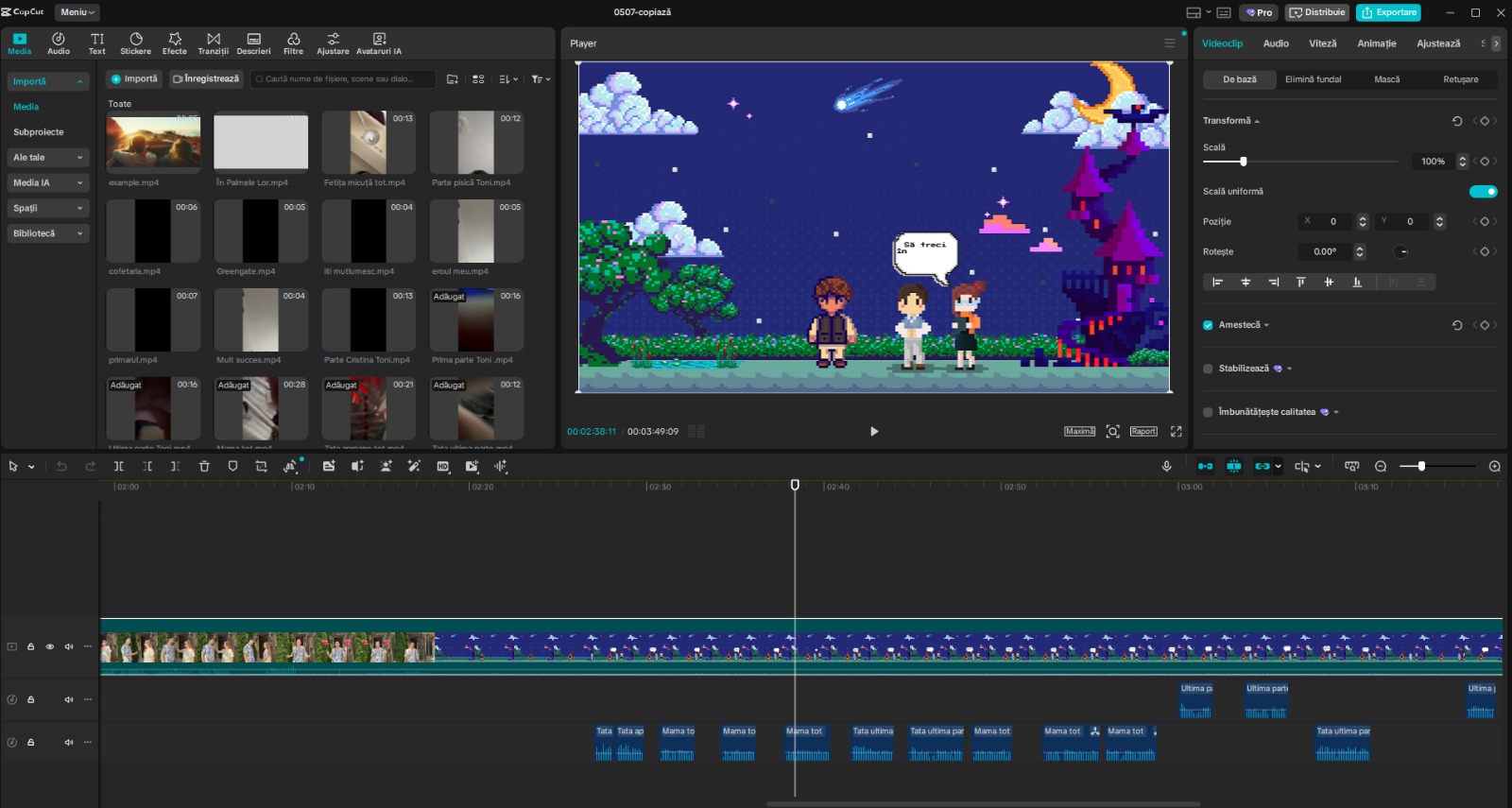Click delete right of playhead tool
The height and width of the screenshot is (808, 1512).
(x=176, y=466)
